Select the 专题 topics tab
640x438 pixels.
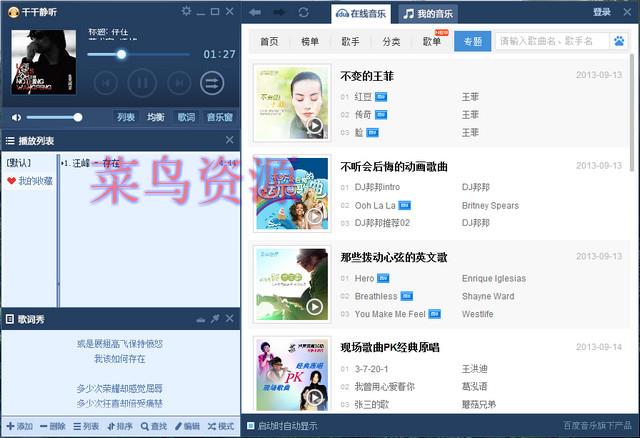(x=473, y=41)
